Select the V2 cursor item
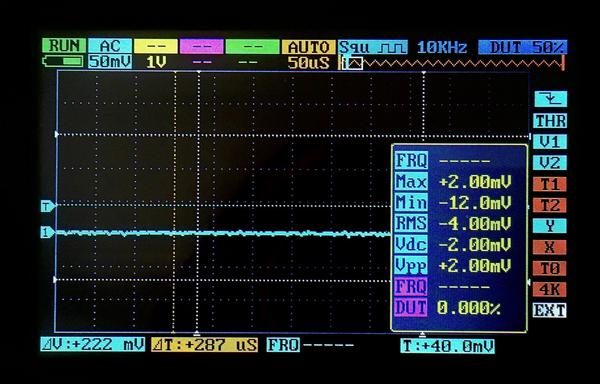The height and width of the screenshot is (384, 600). pos(550,163)
